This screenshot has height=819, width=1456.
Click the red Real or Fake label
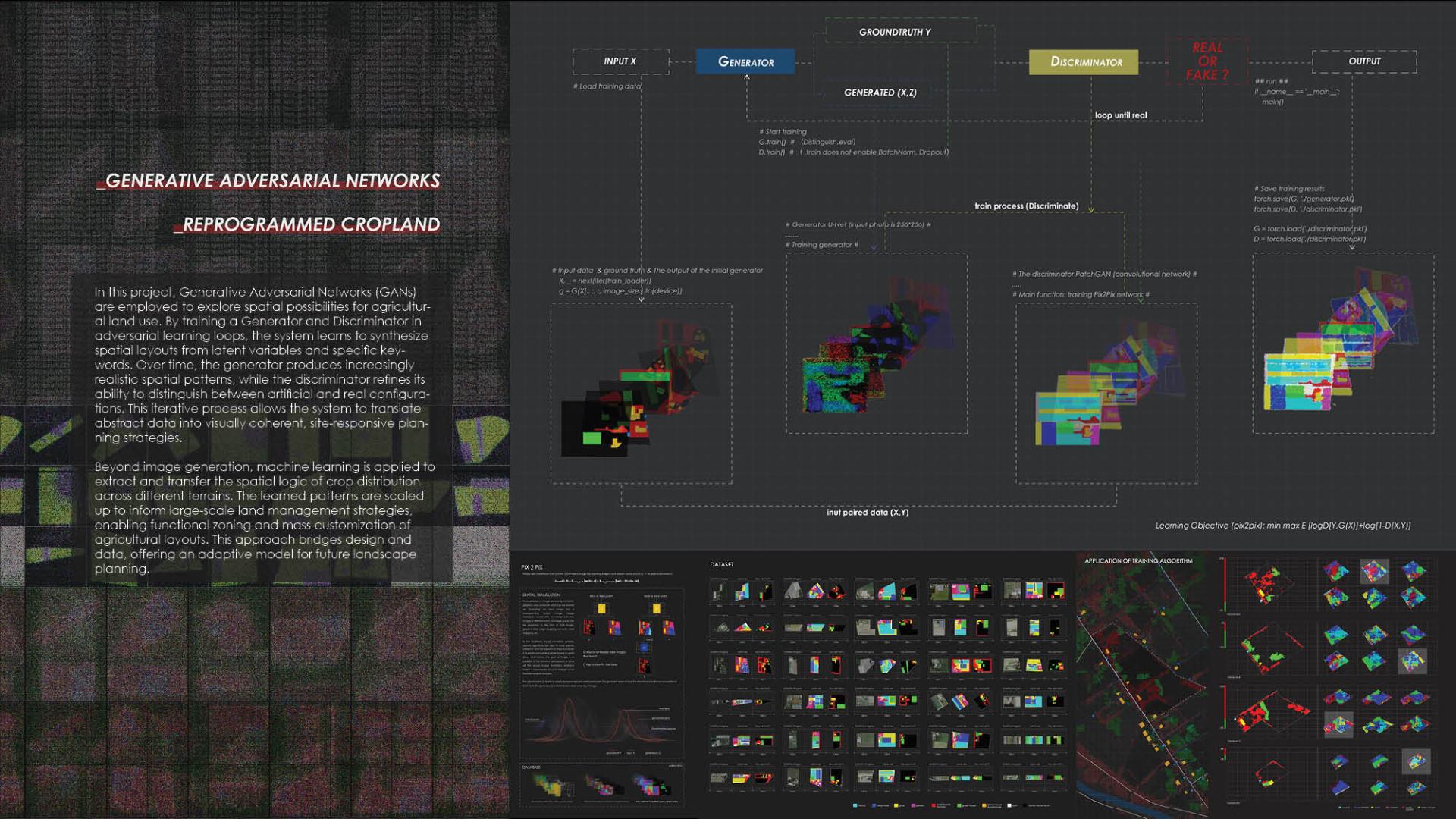[x=1207, y=61]
